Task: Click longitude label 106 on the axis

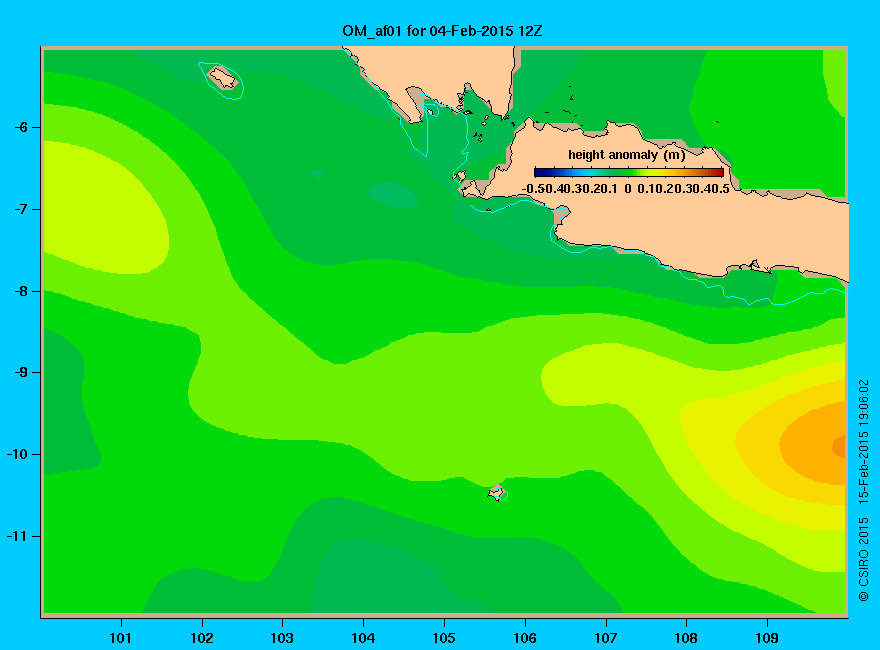Action: [x=525, y=638]
